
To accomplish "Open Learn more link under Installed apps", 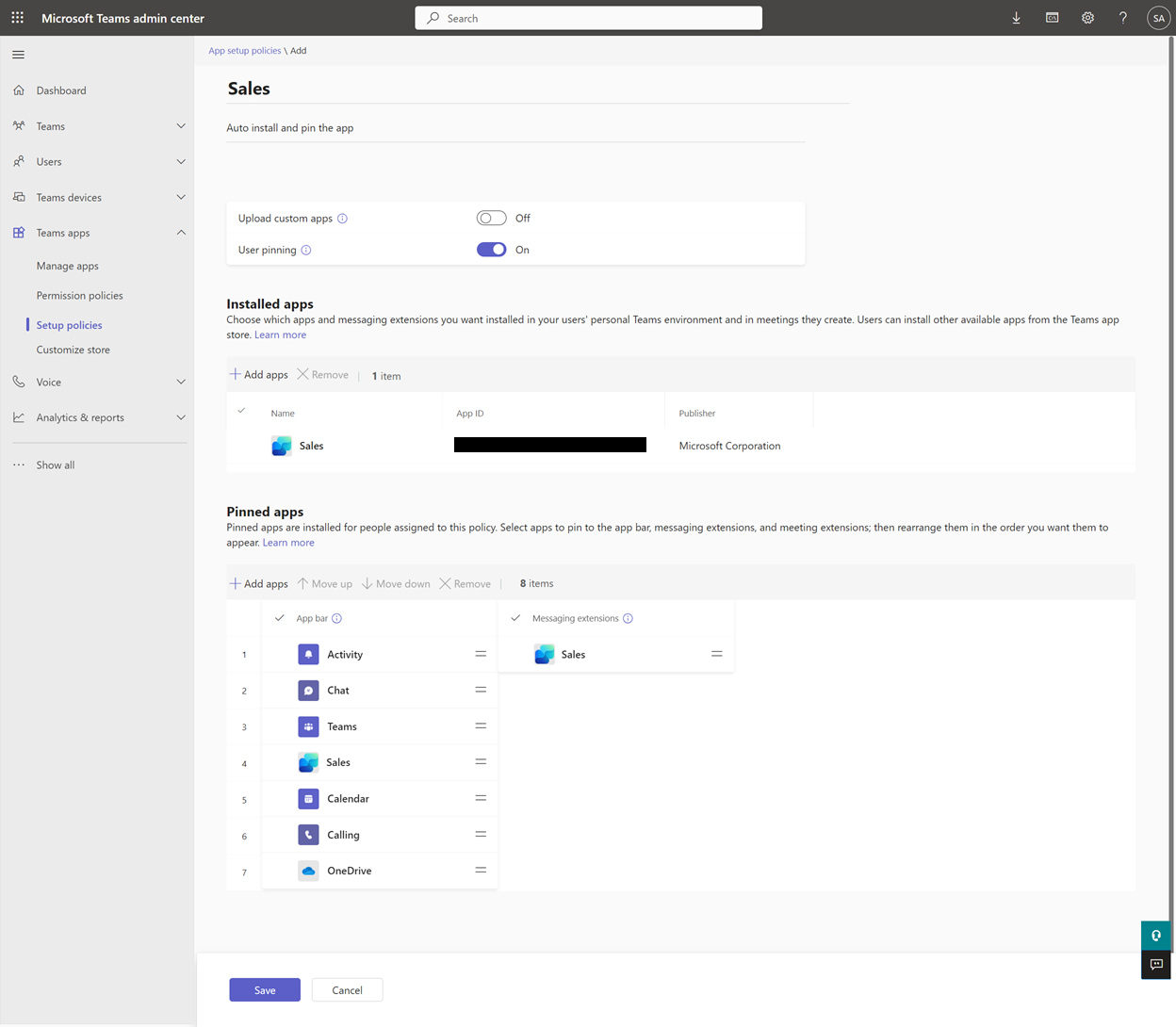I will [280, 334].
